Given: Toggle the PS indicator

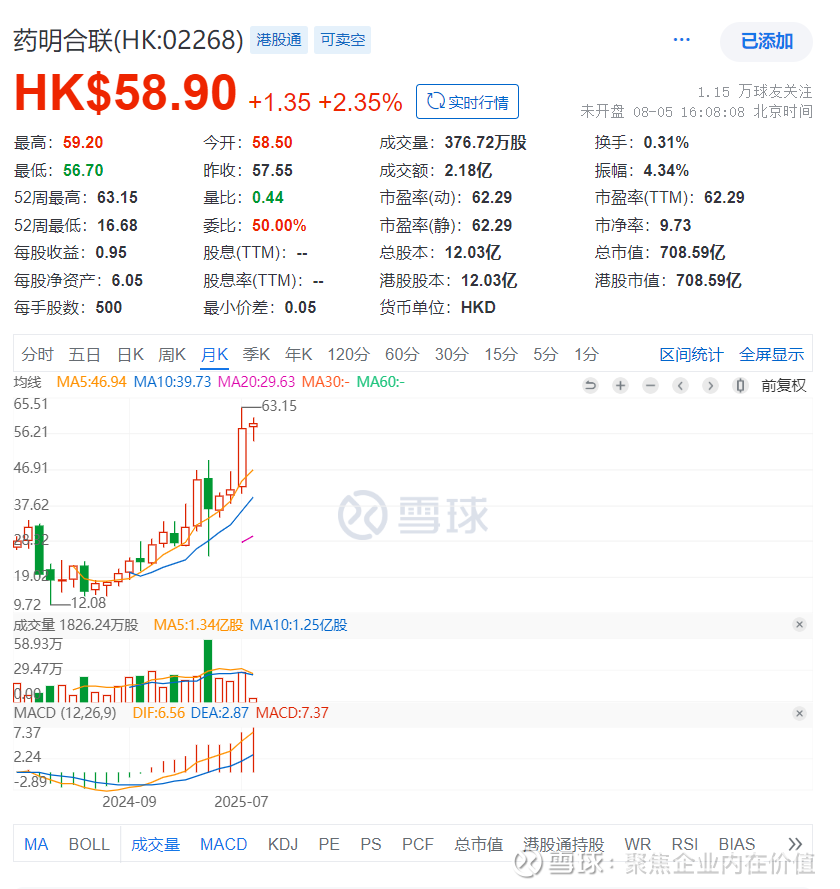Looking at the screenshot, I should tap(371, 844).
